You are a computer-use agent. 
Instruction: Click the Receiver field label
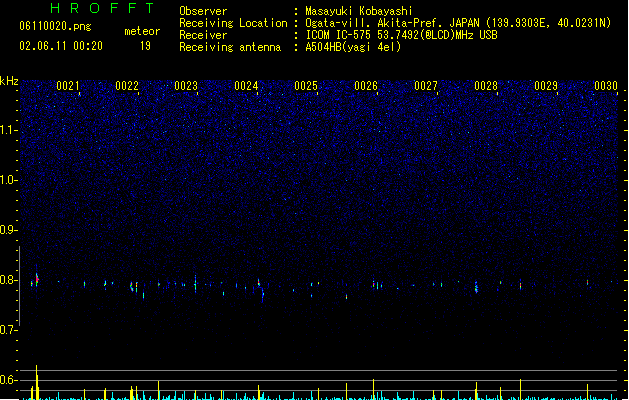(x=203, y=35)
